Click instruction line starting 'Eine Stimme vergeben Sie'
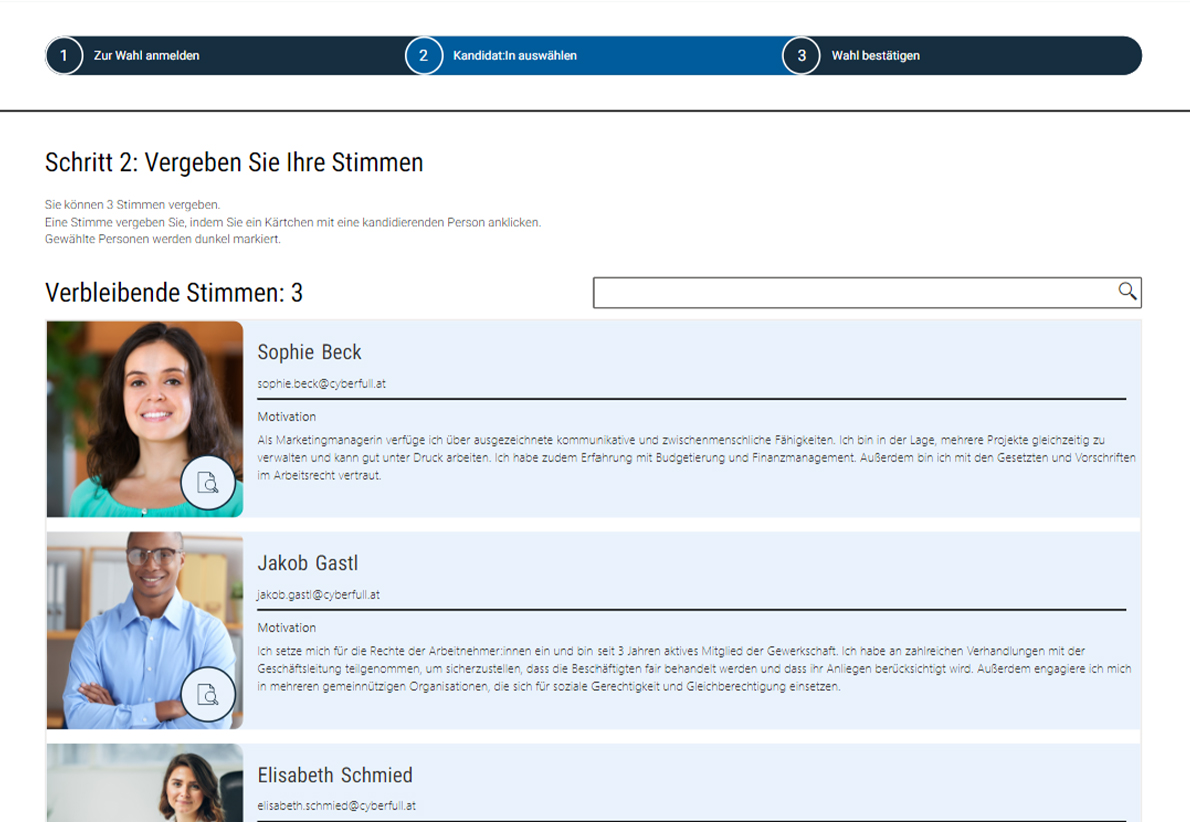The image size is (1190, 822). tap(292, 222)
